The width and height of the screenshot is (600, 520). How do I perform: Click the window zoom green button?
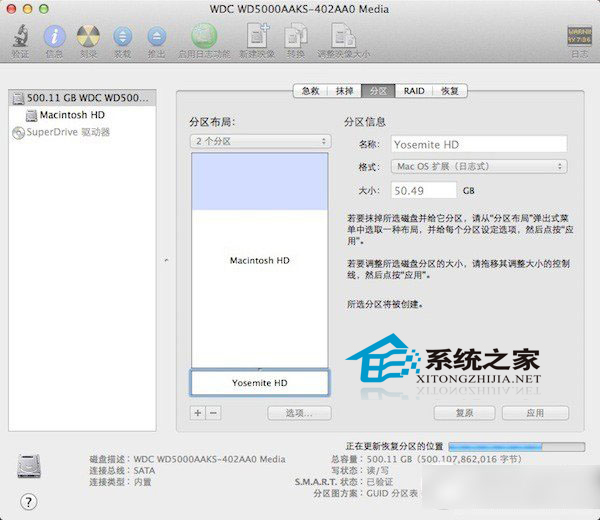(x=44, y=8)
